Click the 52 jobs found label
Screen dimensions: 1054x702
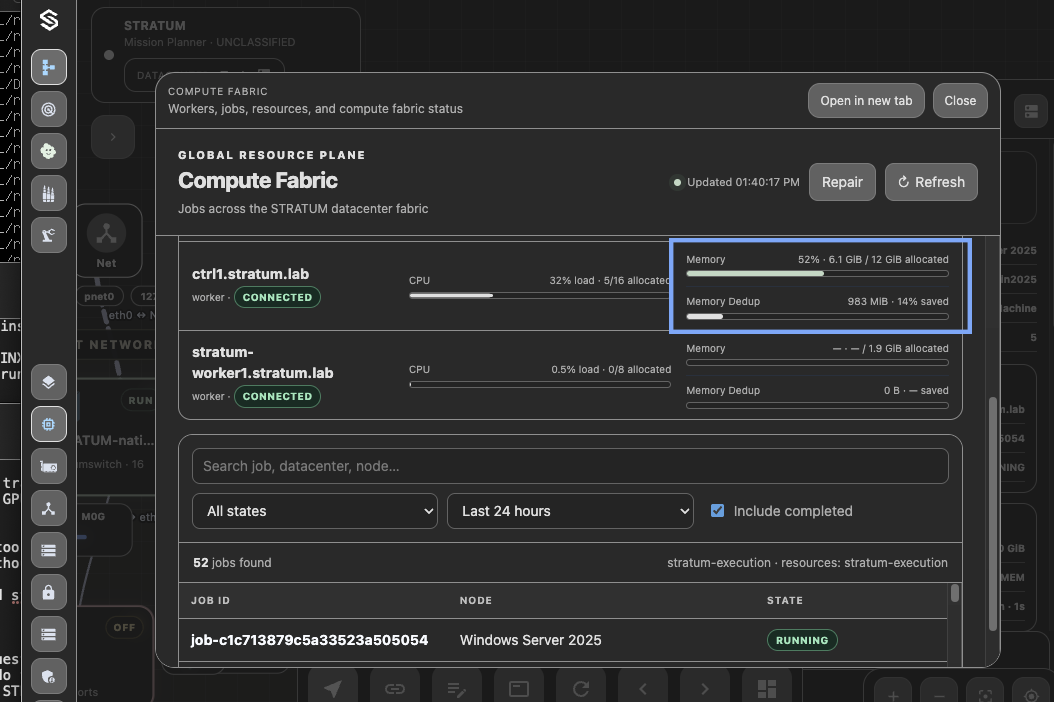(x=232, y=563)
